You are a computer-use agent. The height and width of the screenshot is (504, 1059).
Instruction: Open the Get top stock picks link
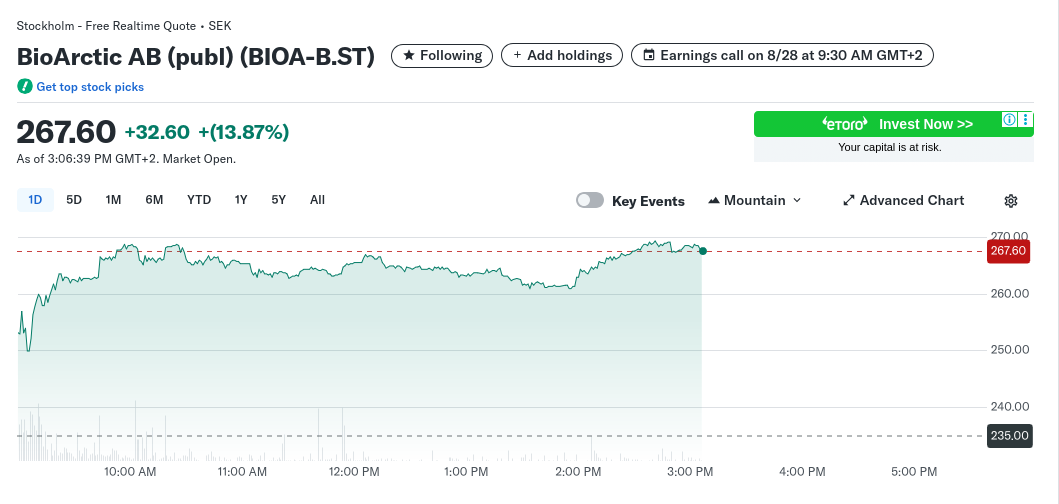(90, 87)
